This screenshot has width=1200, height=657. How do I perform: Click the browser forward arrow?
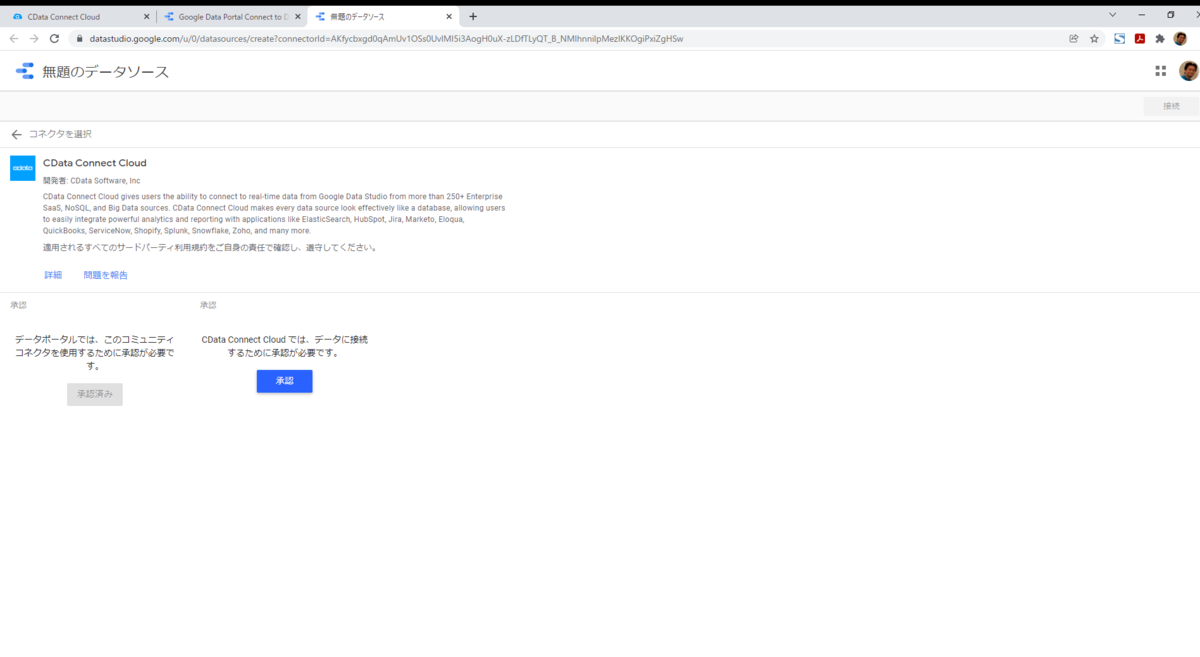point(34,39)
